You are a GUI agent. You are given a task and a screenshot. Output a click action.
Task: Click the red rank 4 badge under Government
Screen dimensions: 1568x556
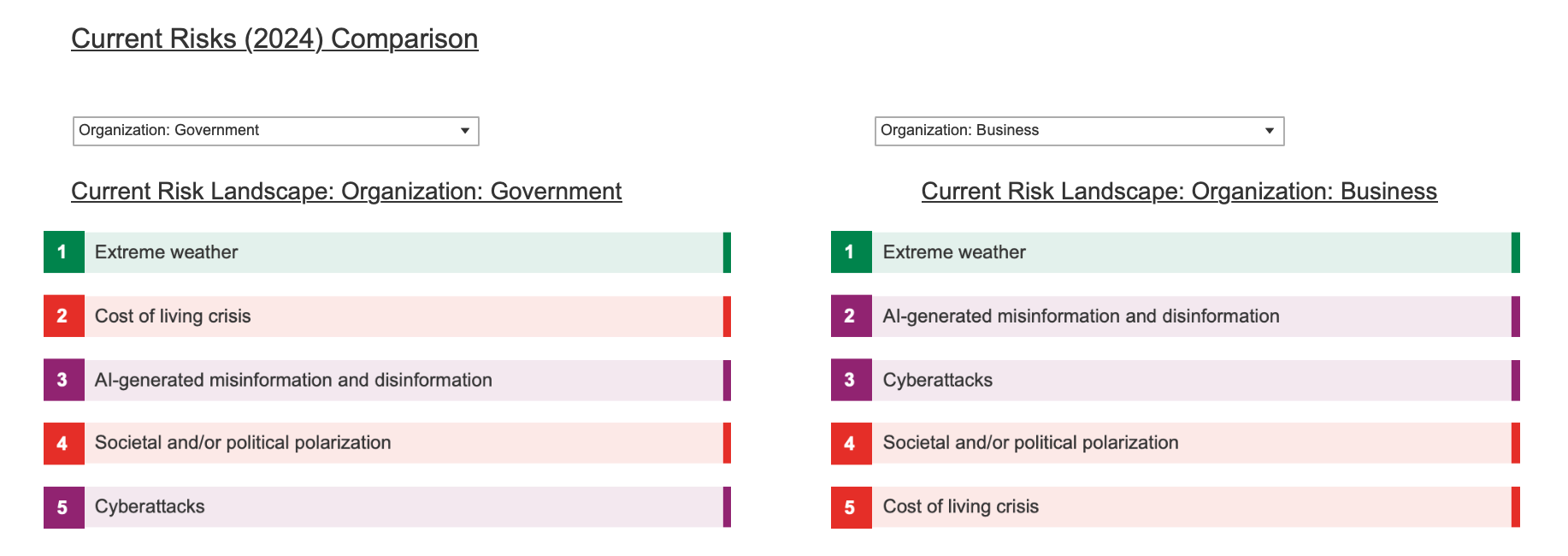click(64, 443)
